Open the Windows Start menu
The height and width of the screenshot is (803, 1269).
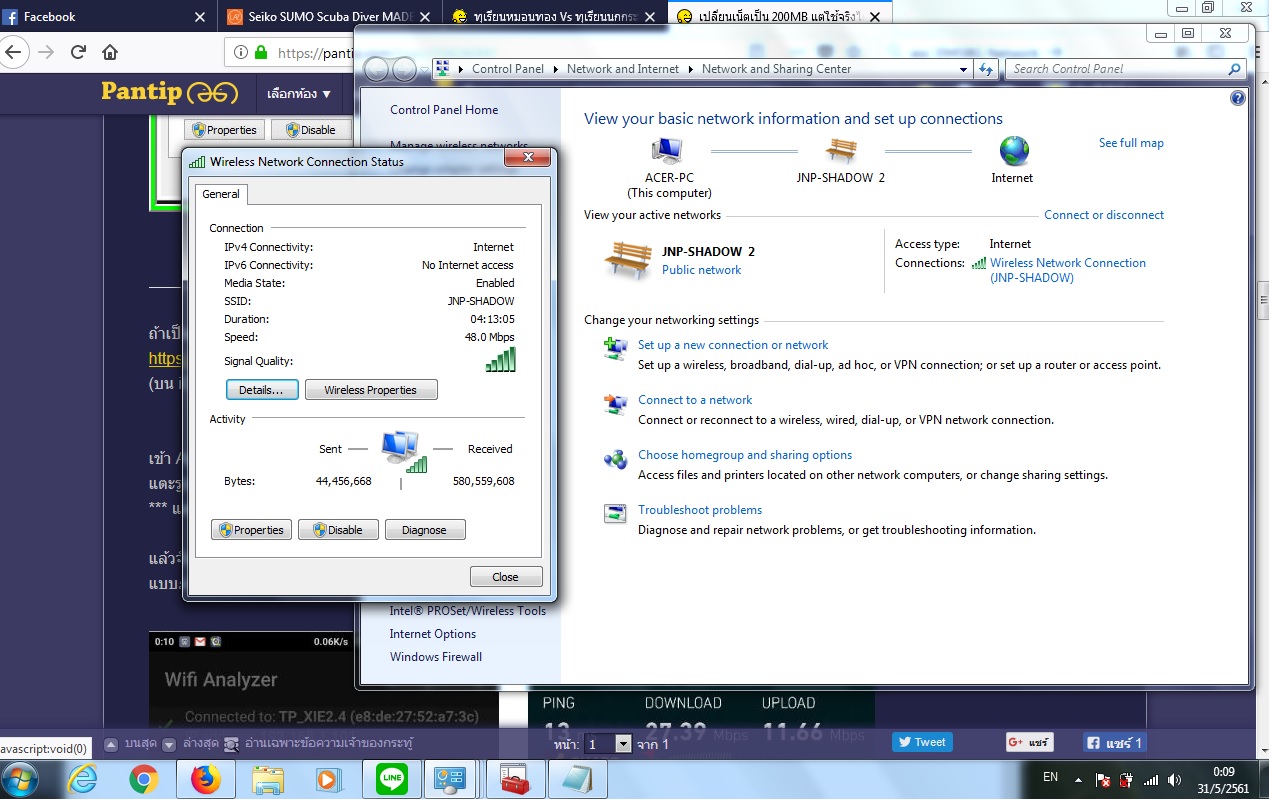pos(21,780)
